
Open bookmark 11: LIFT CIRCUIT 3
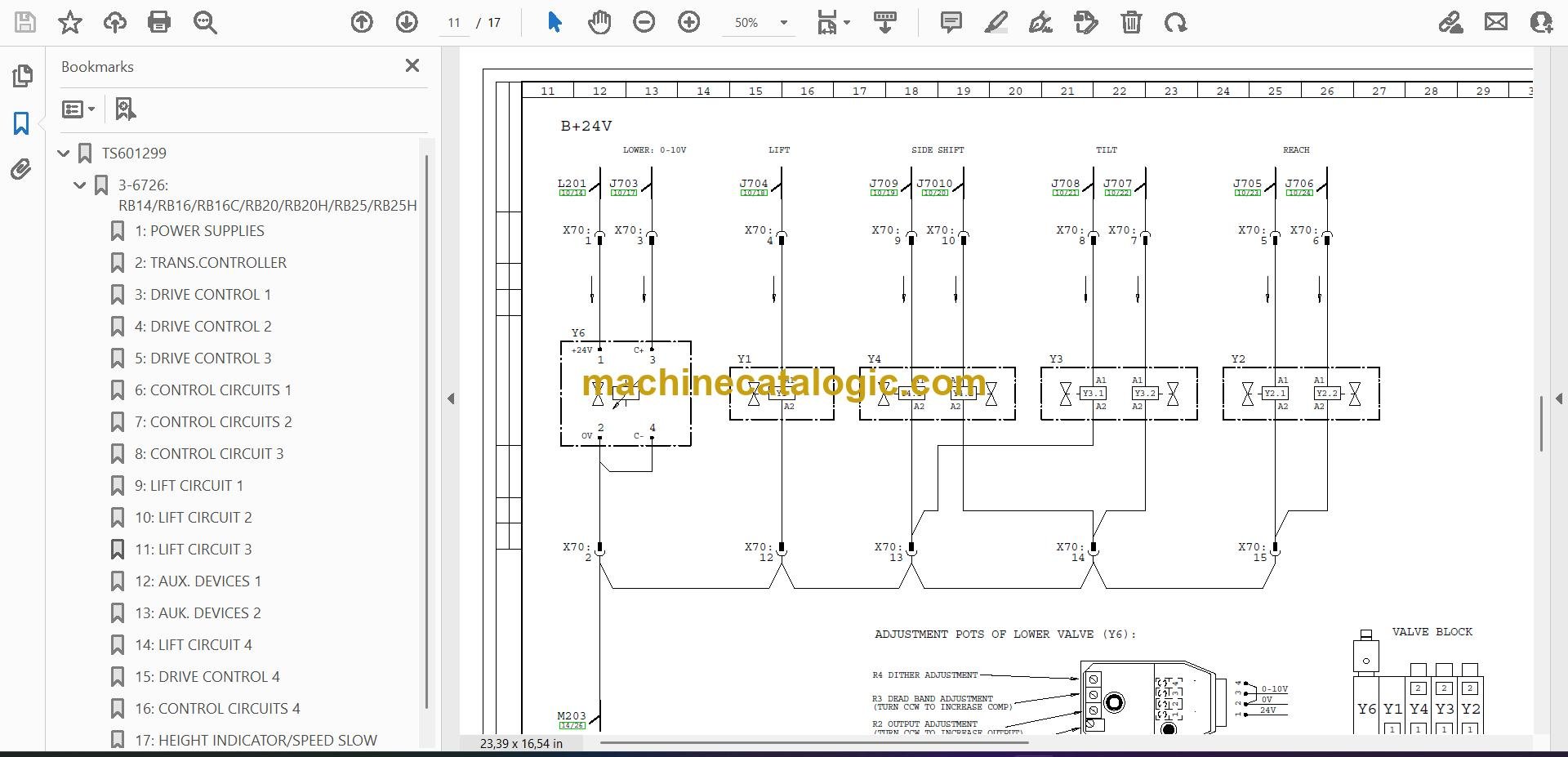click(194, 550)
